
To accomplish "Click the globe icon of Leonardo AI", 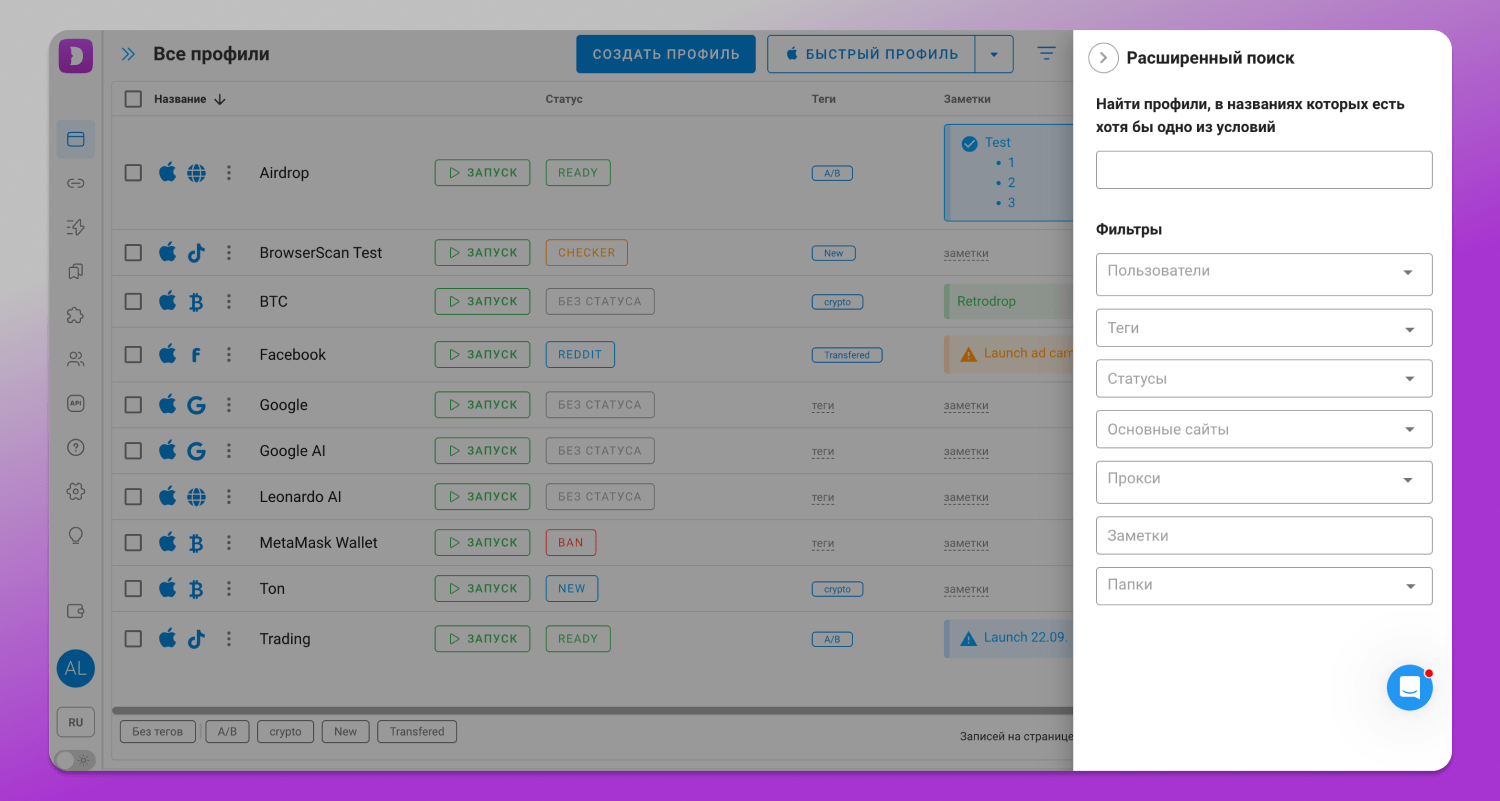I will pos(196,497).
